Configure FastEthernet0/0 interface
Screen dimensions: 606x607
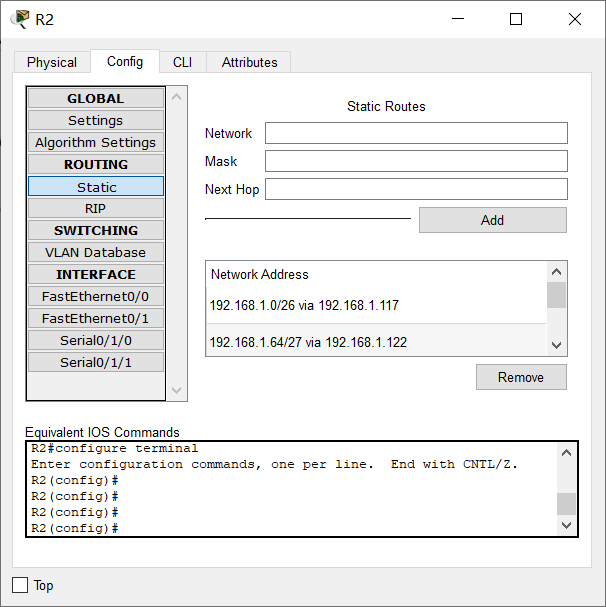click(x=96, y=297)
